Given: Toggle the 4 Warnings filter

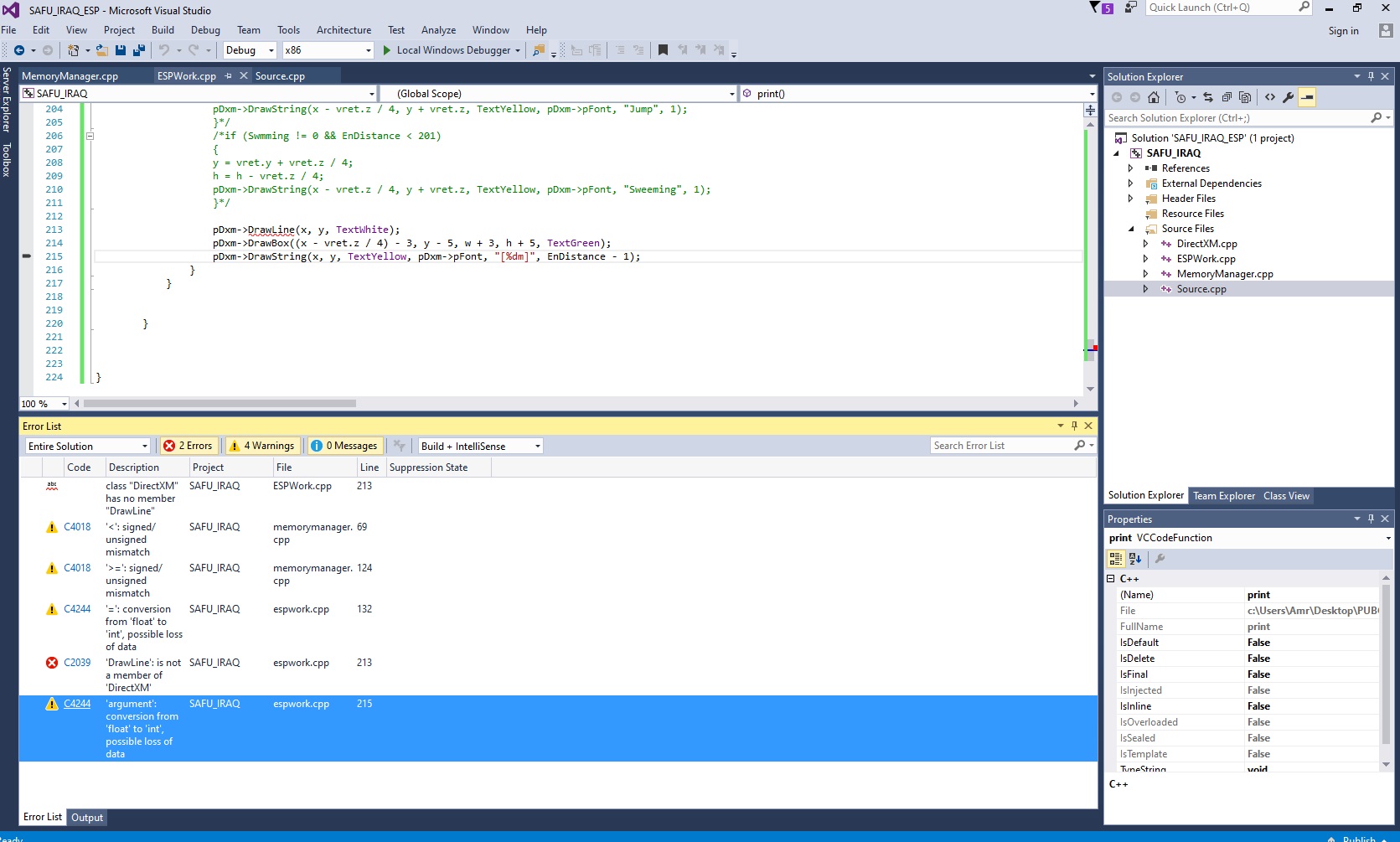Looking at the screenshot, I should (262, 446).
